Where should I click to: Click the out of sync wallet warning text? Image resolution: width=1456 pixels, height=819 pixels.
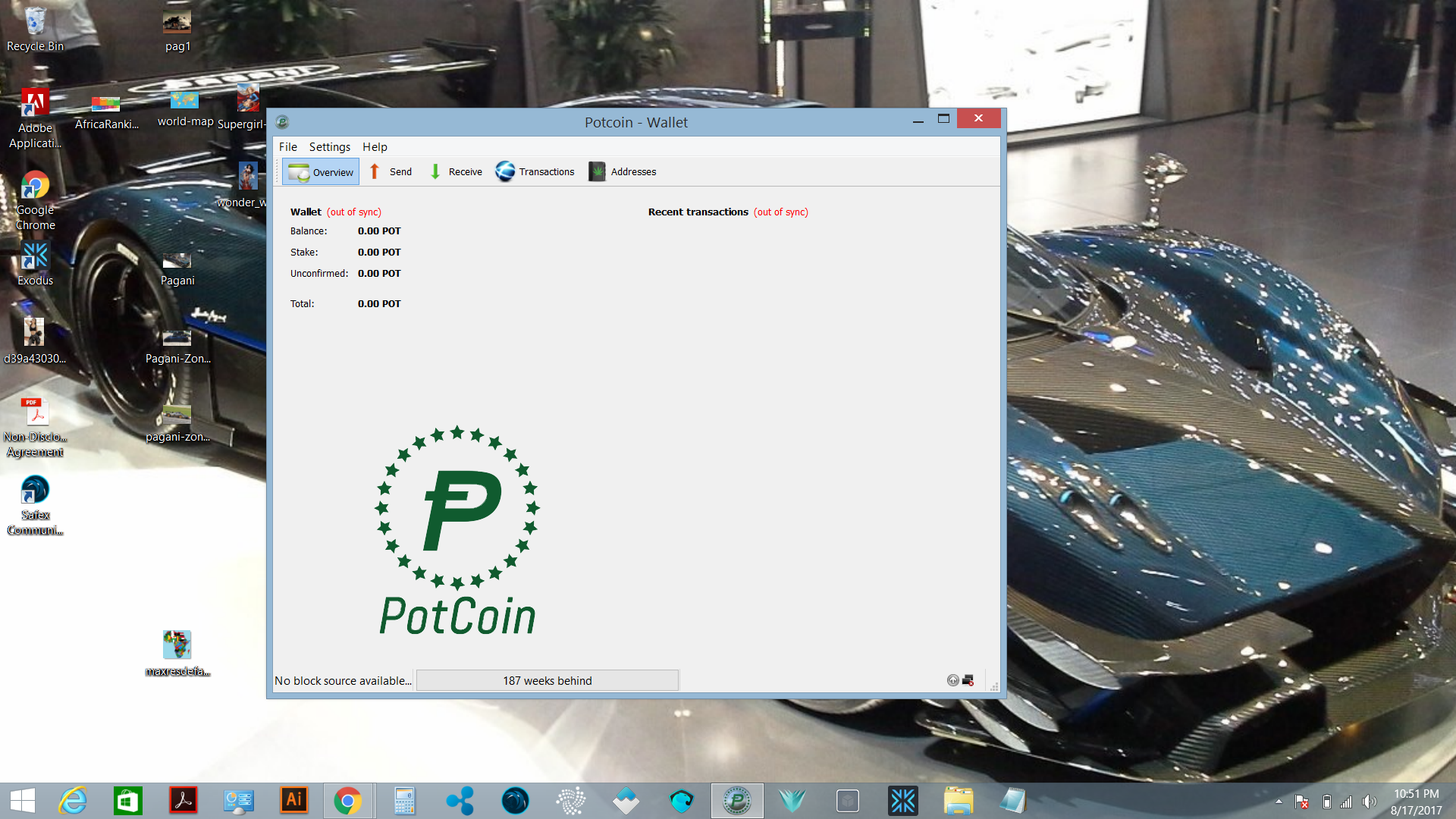(353, 212)
